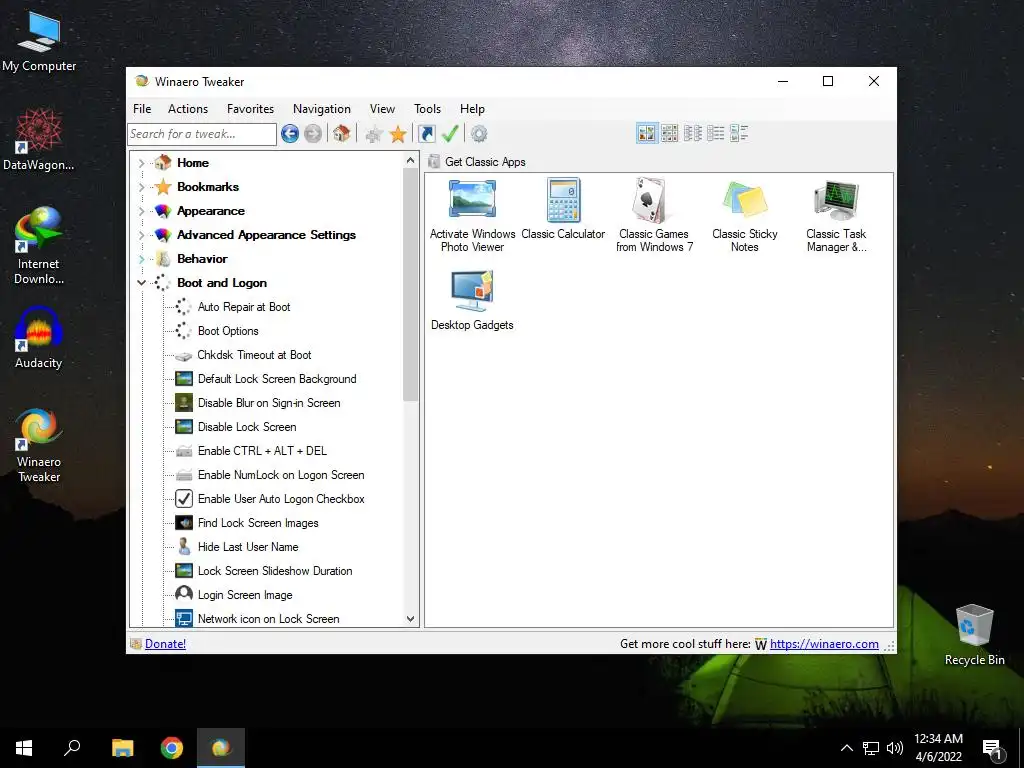This screenshot has height=768, width=1024.
Task: Click the create shortcut arrow toolbar icon
Action: [x=427, y=134]
